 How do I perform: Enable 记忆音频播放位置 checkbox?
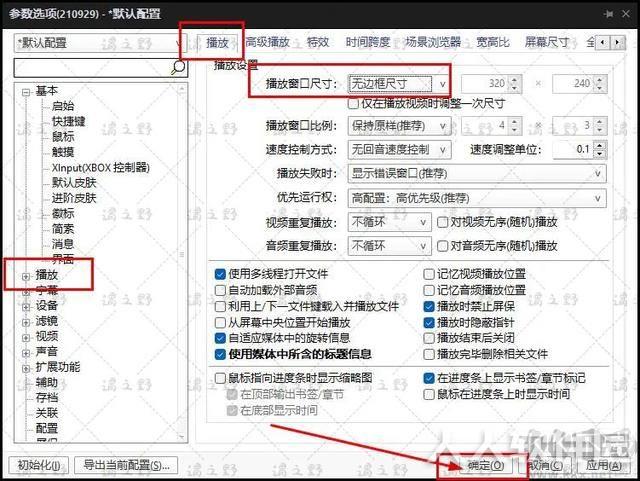click(x=429, y=290)
